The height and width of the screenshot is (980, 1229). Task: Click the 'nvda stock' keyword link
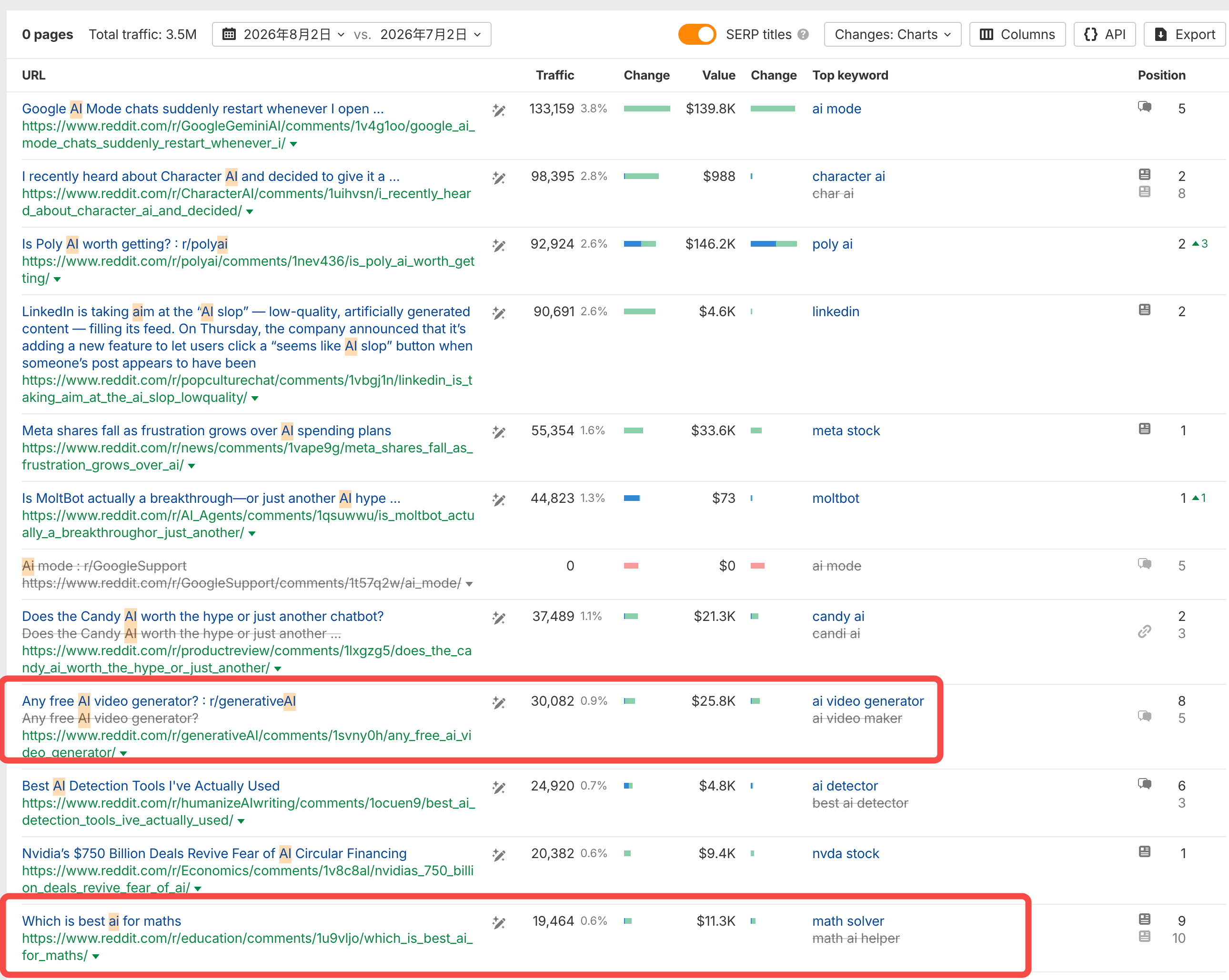(846, 853)
